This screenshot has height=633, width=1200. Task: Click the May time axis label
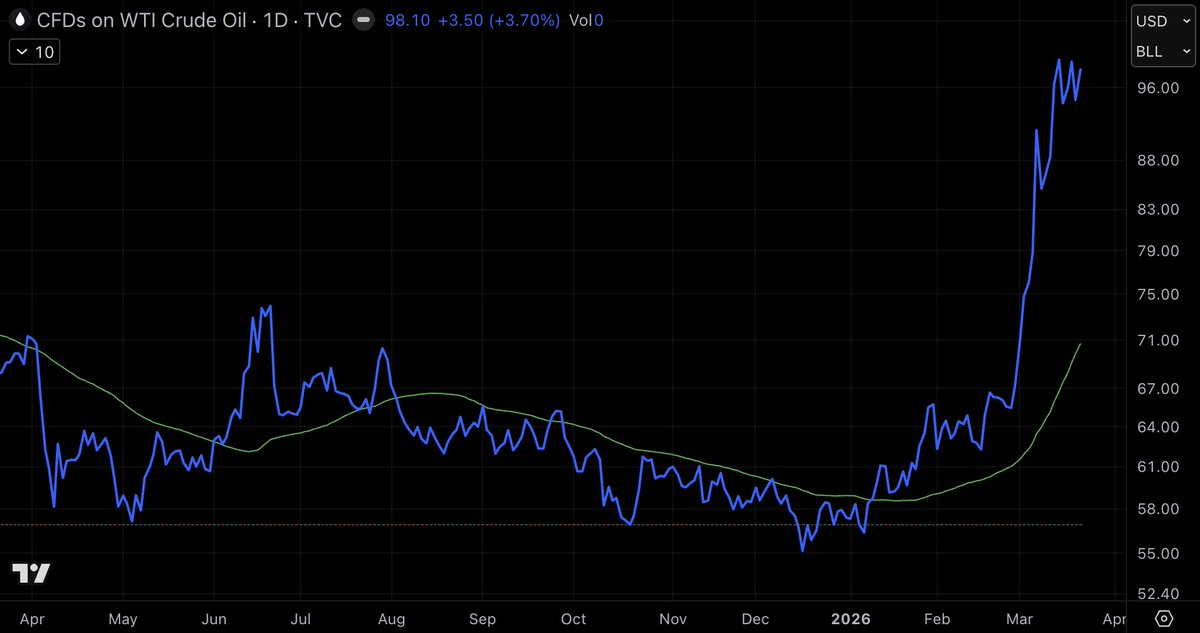pyautogui.click(x=121, y=619)
